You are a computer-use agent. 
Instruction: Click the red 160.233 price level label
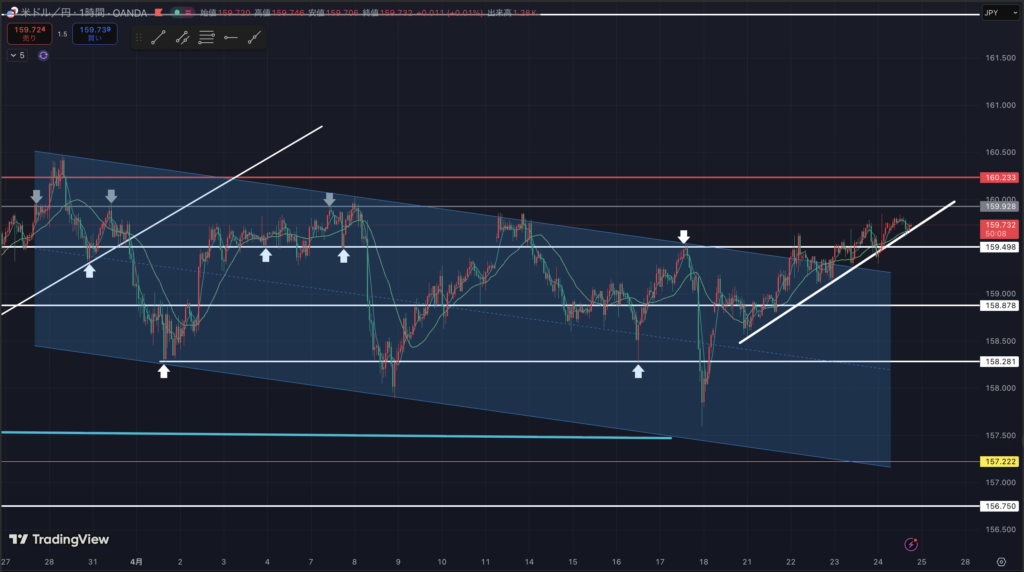[x=999, y=177]
